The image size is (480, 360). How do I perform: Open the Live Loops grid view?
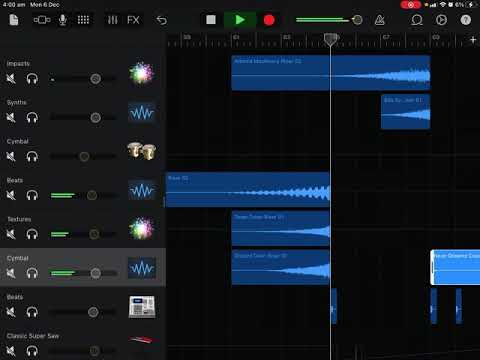point(83,20)
